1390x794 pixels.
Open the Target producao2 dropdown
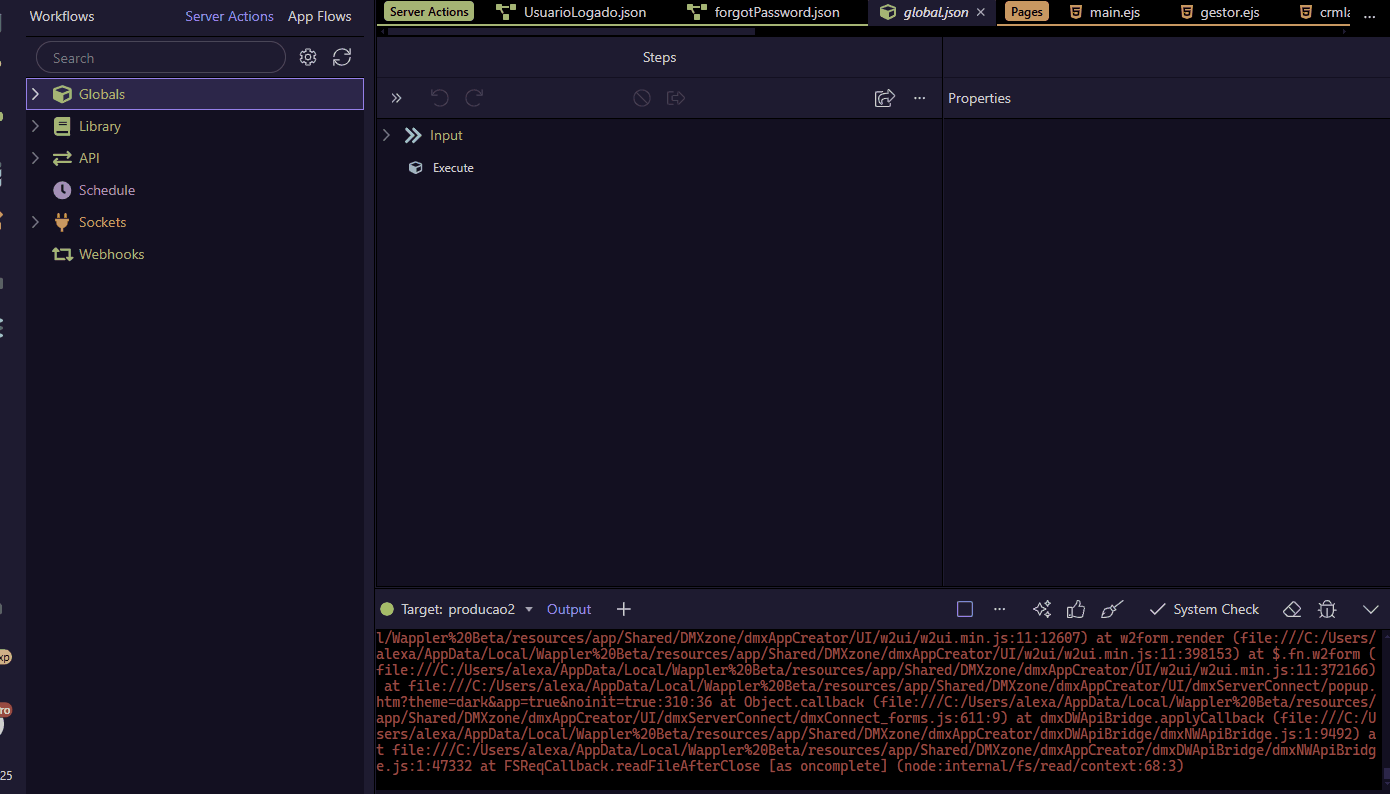click(x=468, y=609)
